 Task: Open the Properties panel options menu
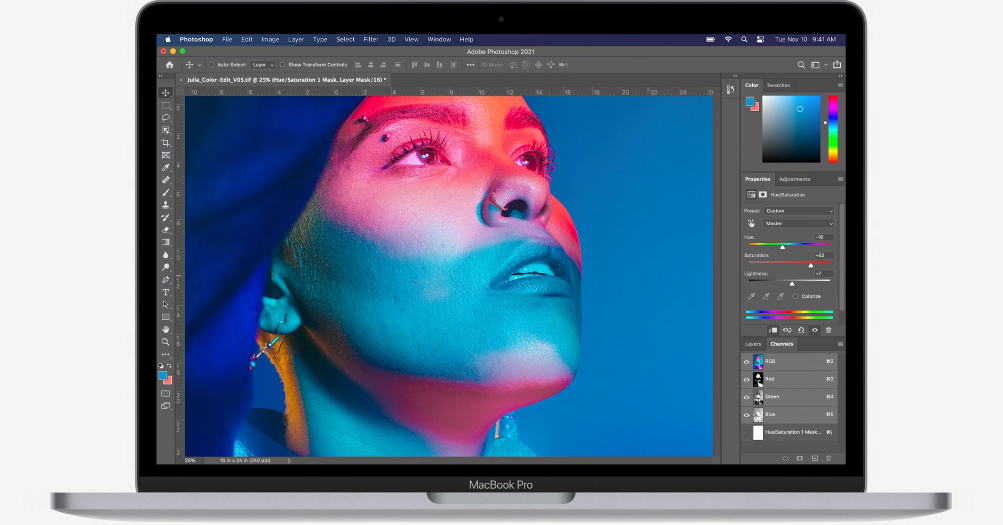tap(840, 179)
